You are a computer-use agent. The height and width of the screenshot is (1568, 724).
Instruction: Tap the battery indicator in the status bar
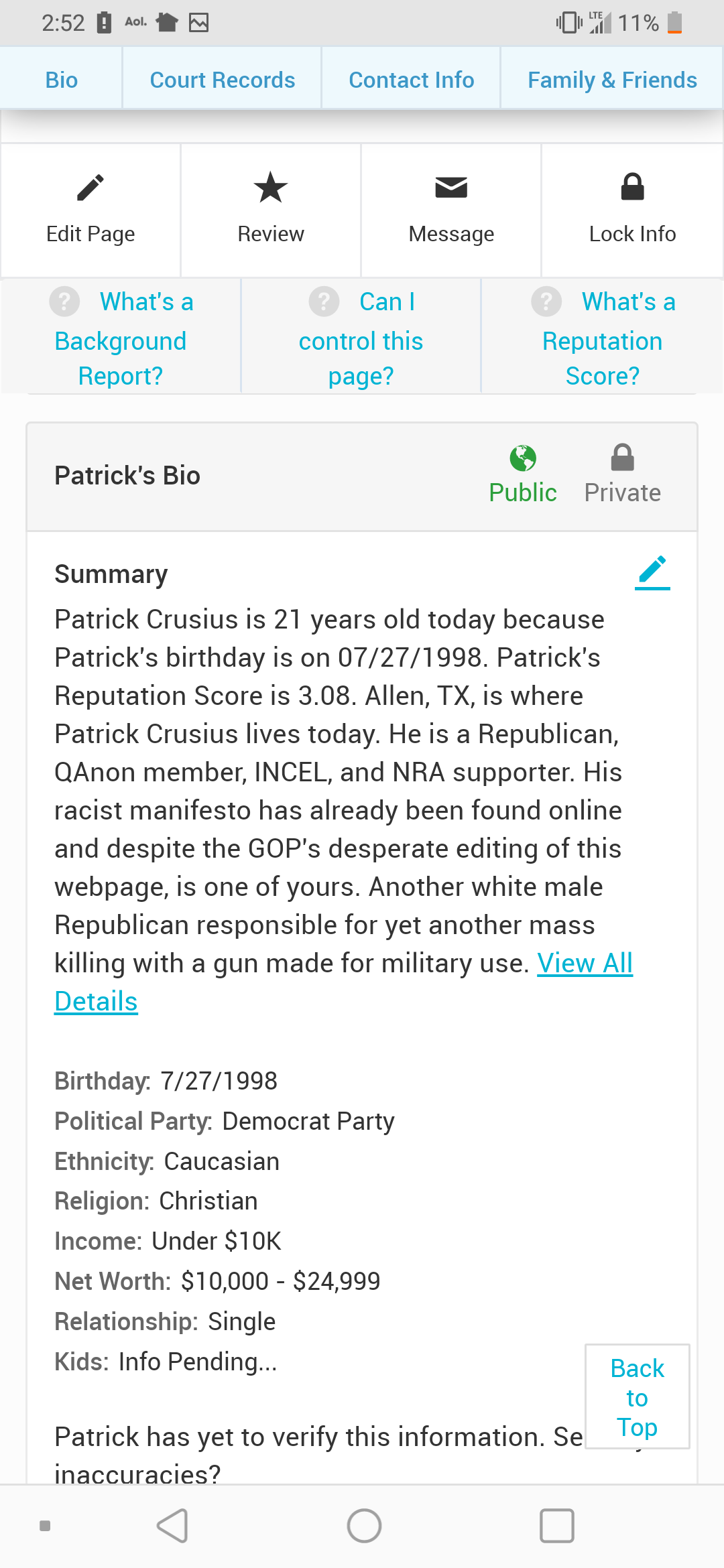[675, 23]
